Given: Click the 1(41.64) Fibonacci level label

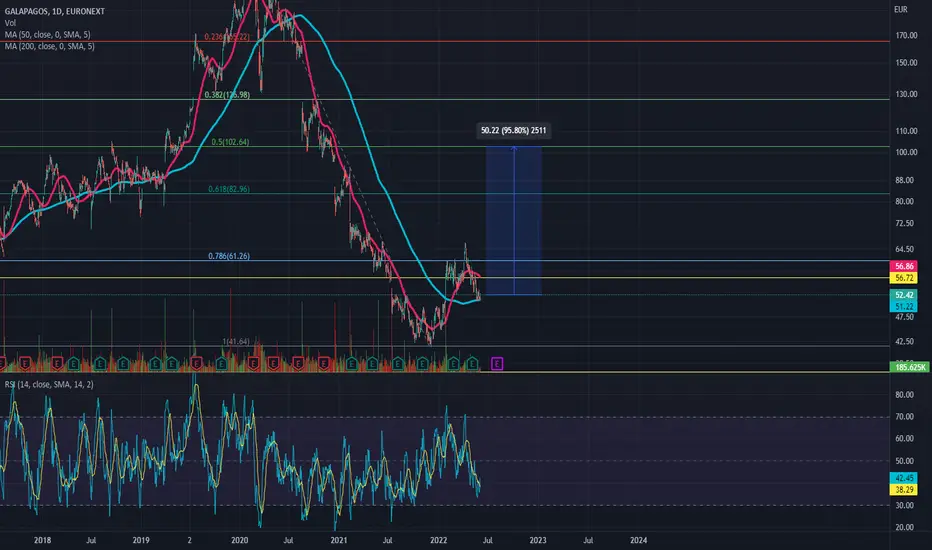Looking at the screenshot, I should [x=236, y=341].
